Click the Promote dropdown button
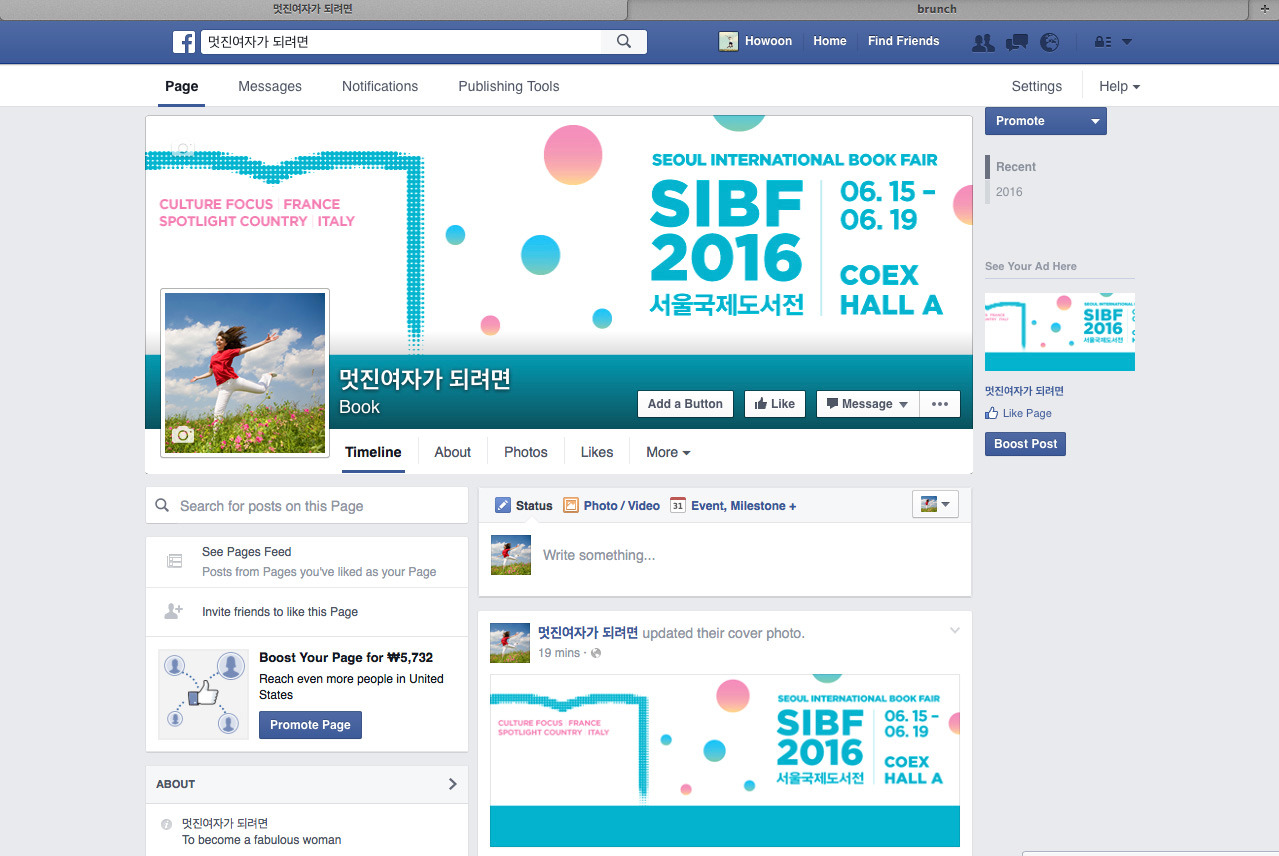Screen dimensions: 1279x856 tap(1046, 121)
